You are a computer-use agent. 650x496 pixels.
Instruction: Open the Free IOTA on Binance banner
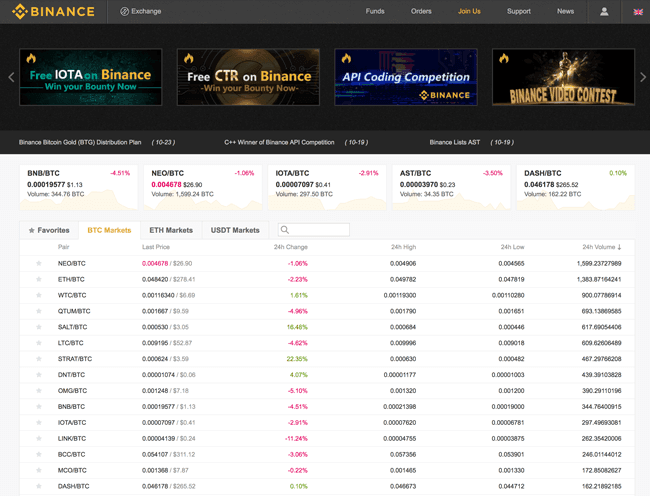pos(91,77)
